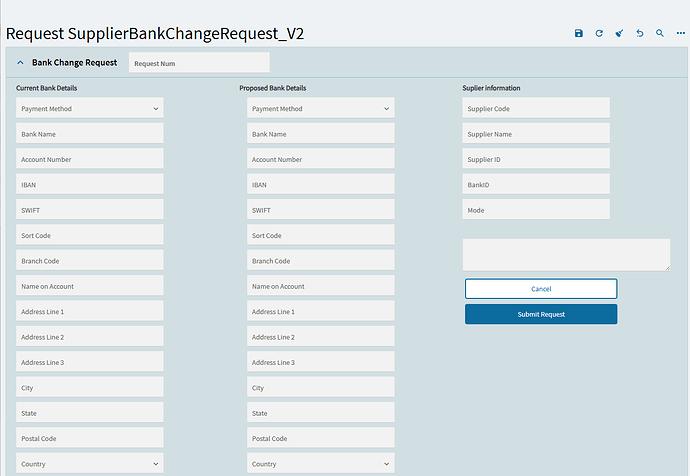690x476 pixels.
Task: Click the proposed Name on Account field
Action: pos(320,286)
